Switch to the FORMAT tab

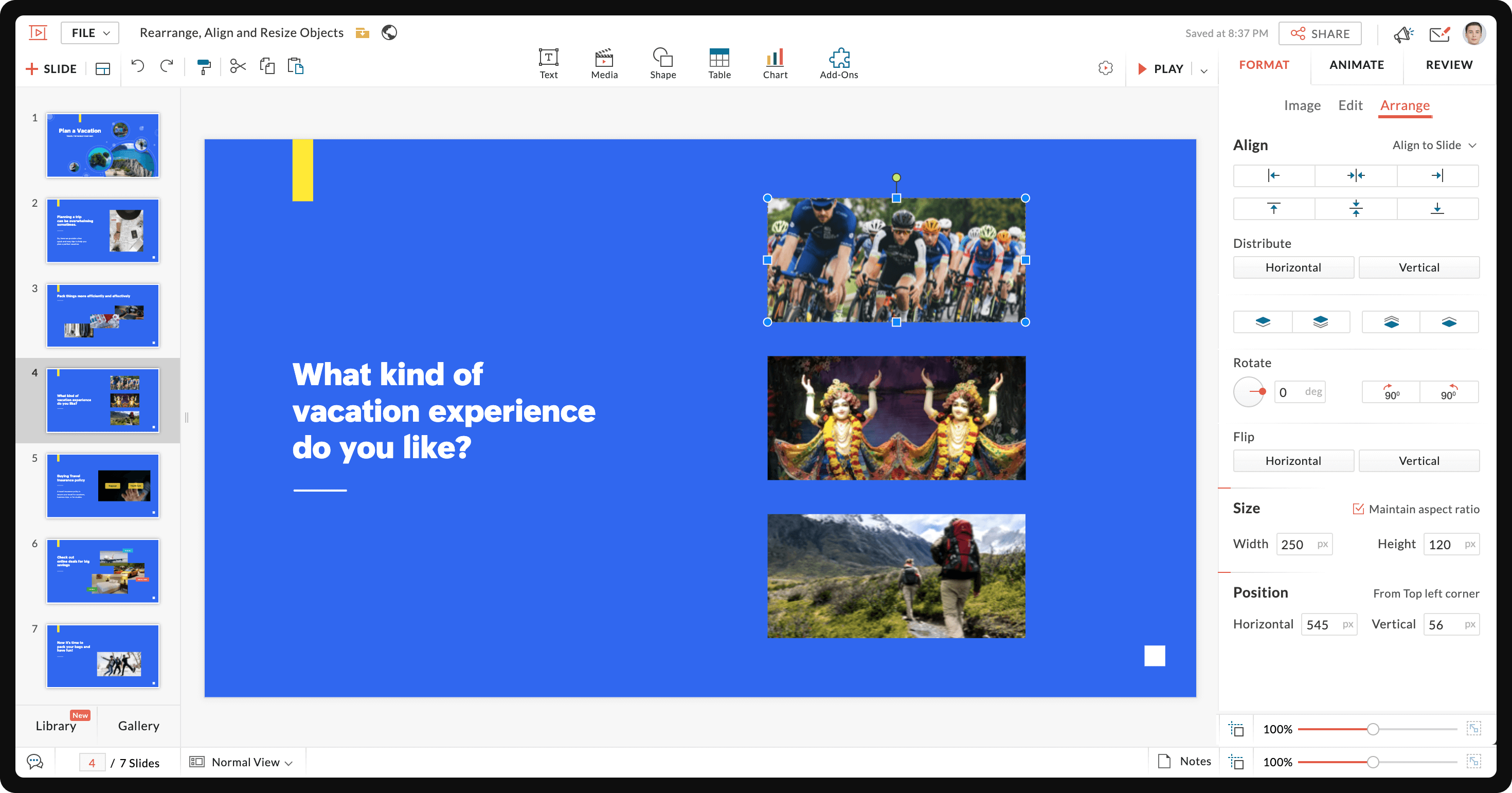(1264, 65)
